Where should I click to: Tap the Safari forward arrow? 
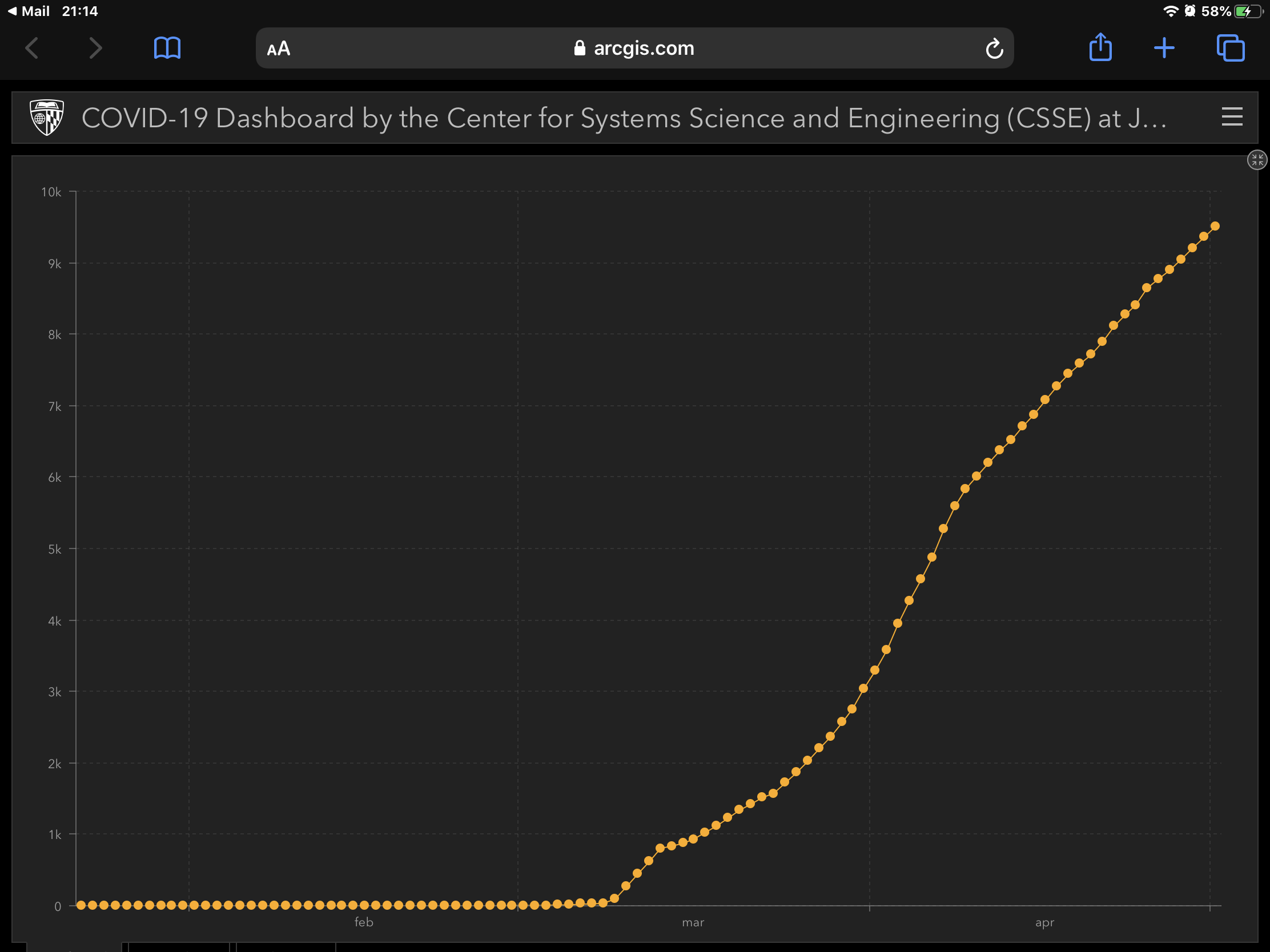(x=95, y=48)
